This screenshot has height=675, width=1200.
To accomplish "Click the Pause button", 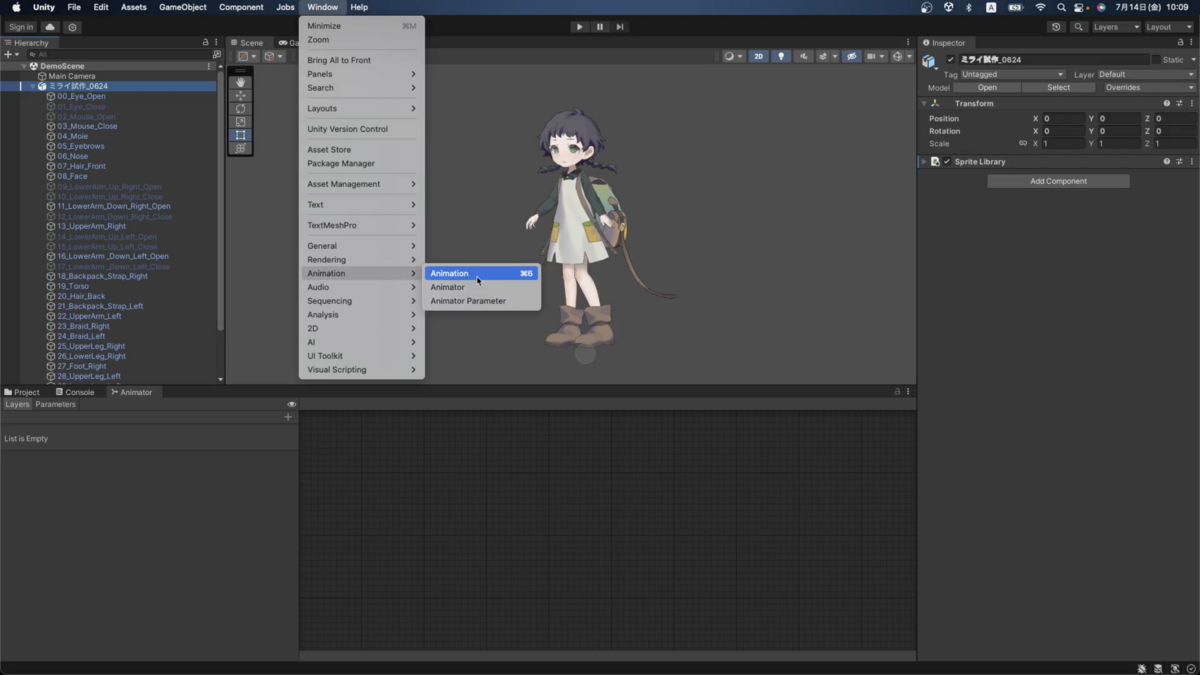I will point(600,27).
